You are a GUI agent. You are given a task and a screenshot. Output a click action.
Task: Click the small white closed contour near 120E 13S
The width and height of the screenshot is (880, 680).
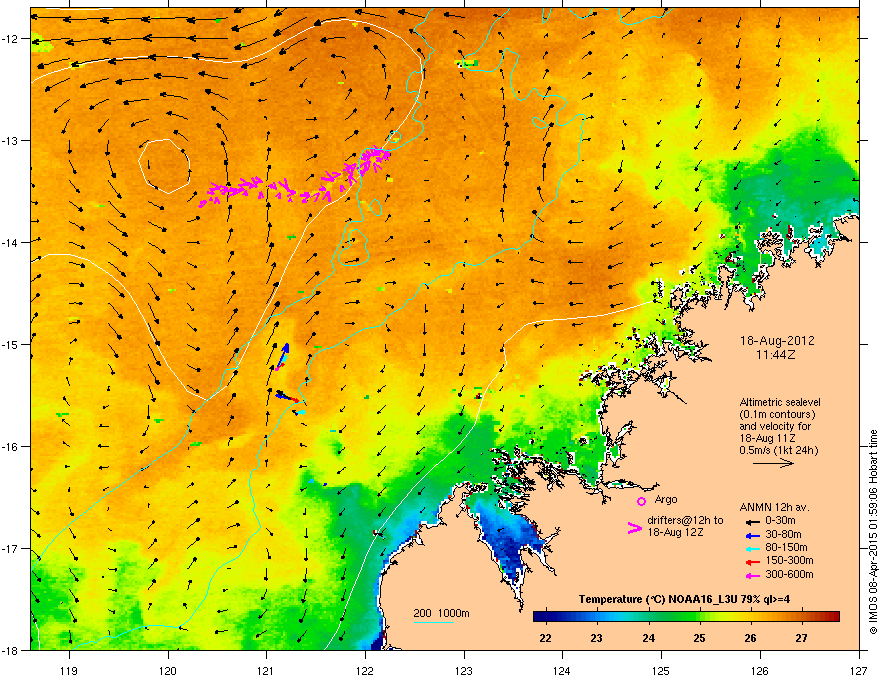click(x=164, y=166)
